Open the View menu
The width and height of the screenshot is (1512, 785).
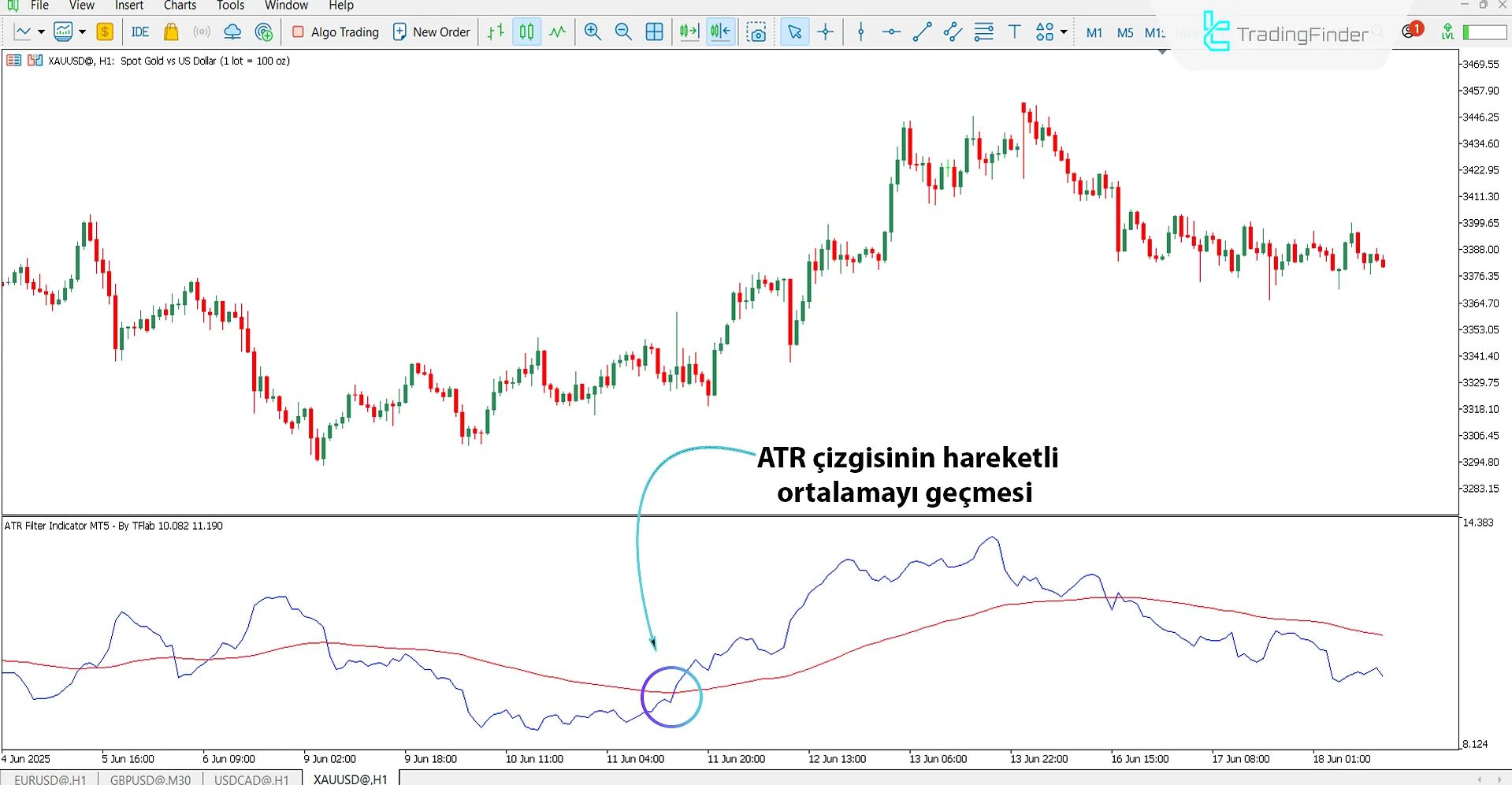(x=81, y=6)
